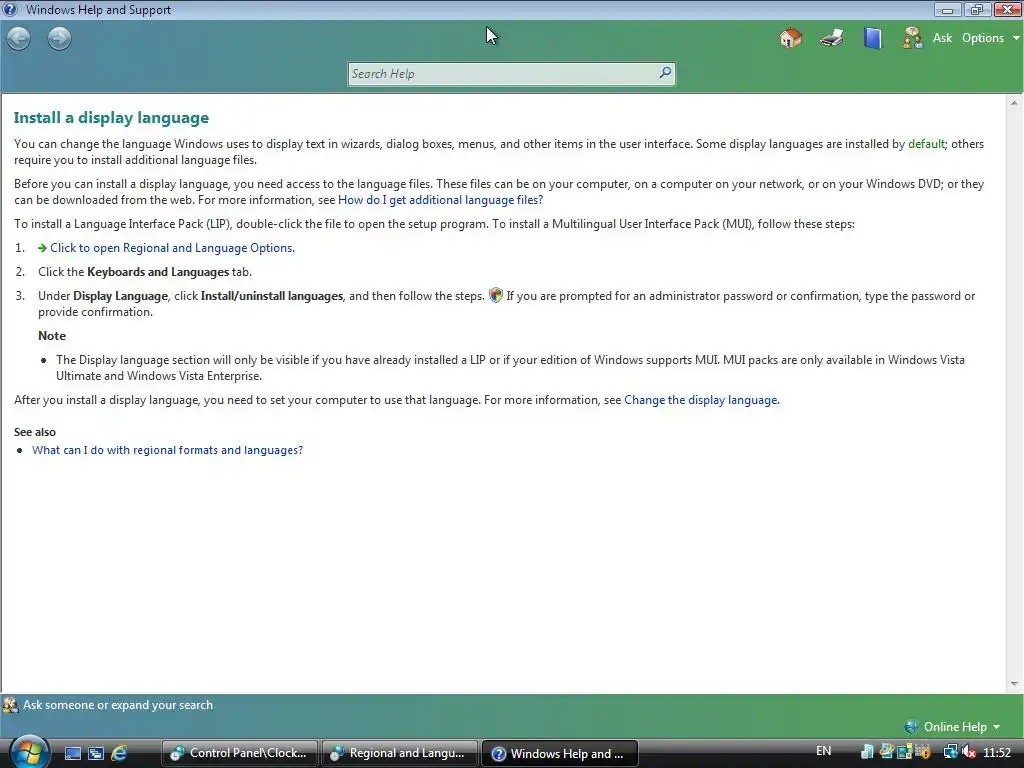The height and width of the screenshot is (768, 1024).
Task: Click the security shield icon in step 3
Action: 496,295
